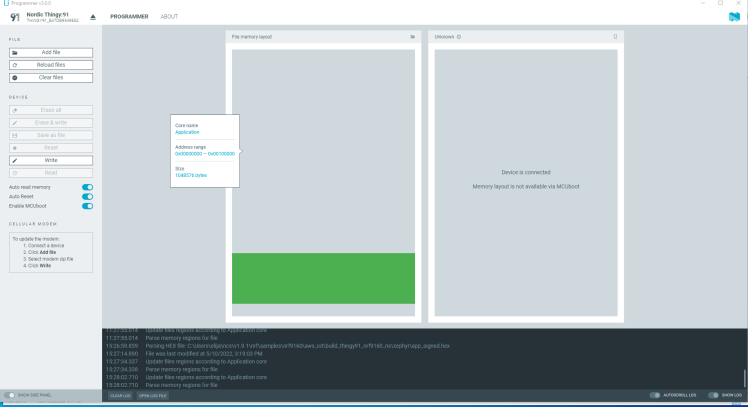Viewport: 748px width, 407px height.
Task: Open the About tab
Action: (x=169, y=17)
